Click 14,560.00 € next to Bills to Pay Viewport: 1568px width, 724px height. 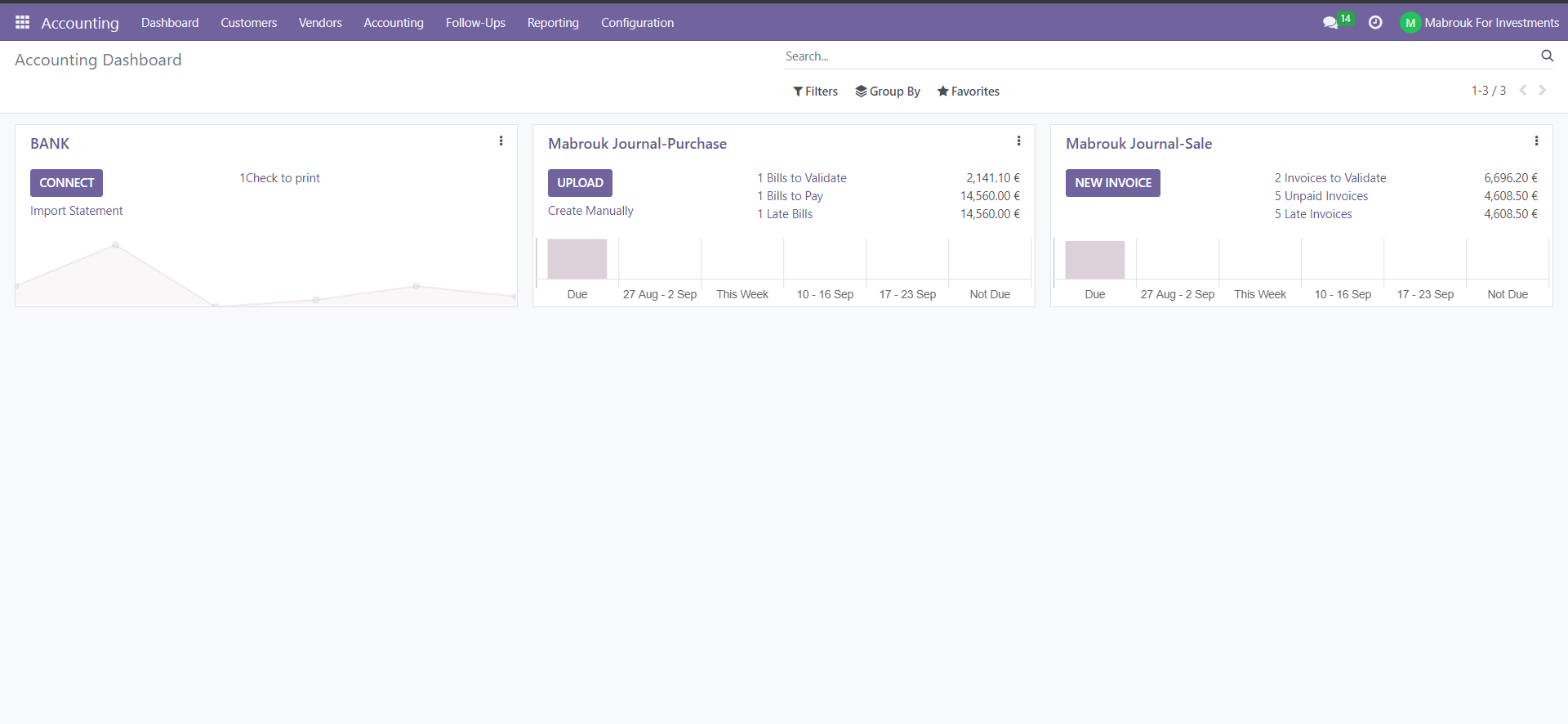[x=990, y=196]
